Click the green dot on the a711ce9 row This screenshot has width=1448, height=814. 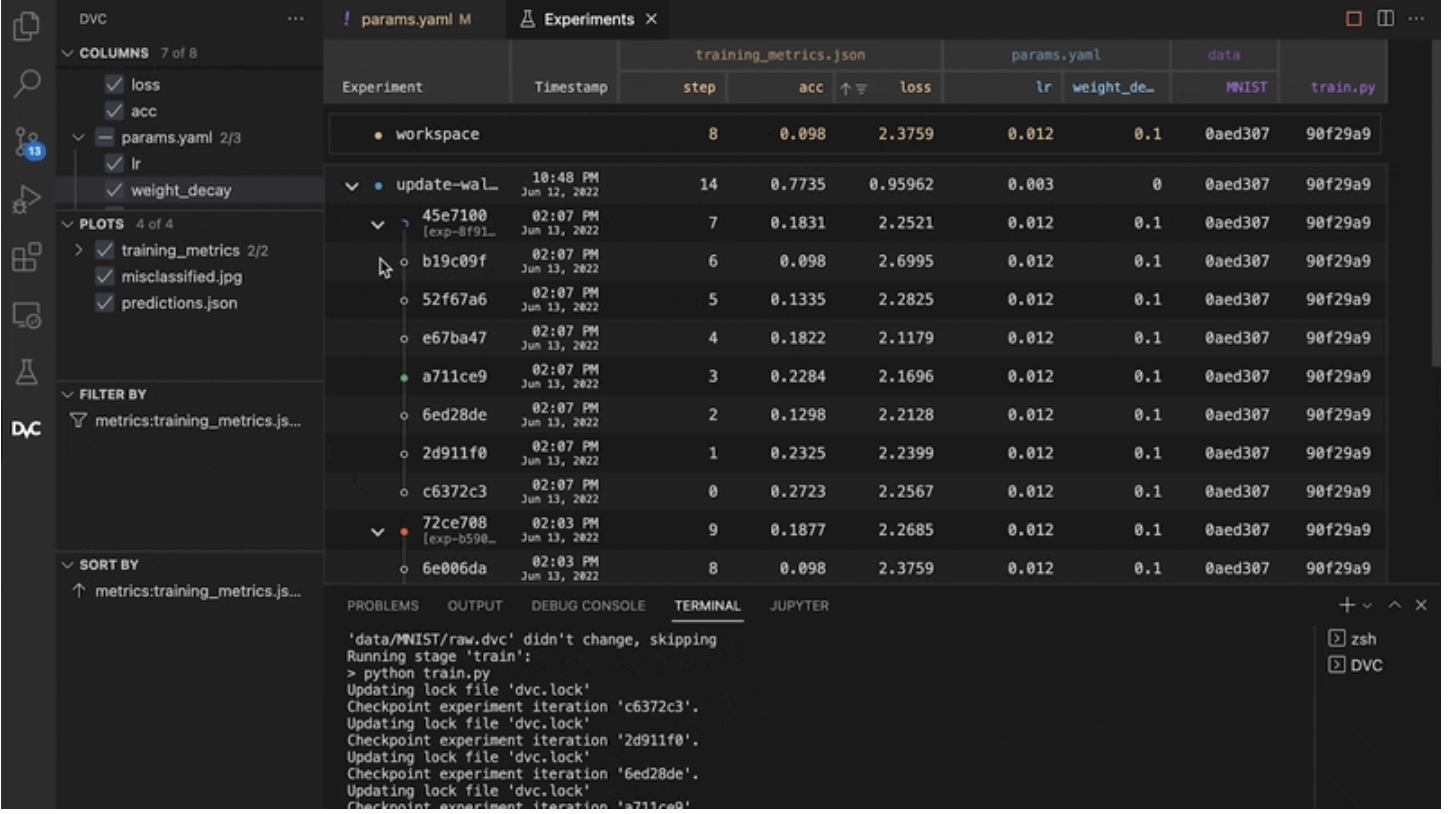(404, 377)
